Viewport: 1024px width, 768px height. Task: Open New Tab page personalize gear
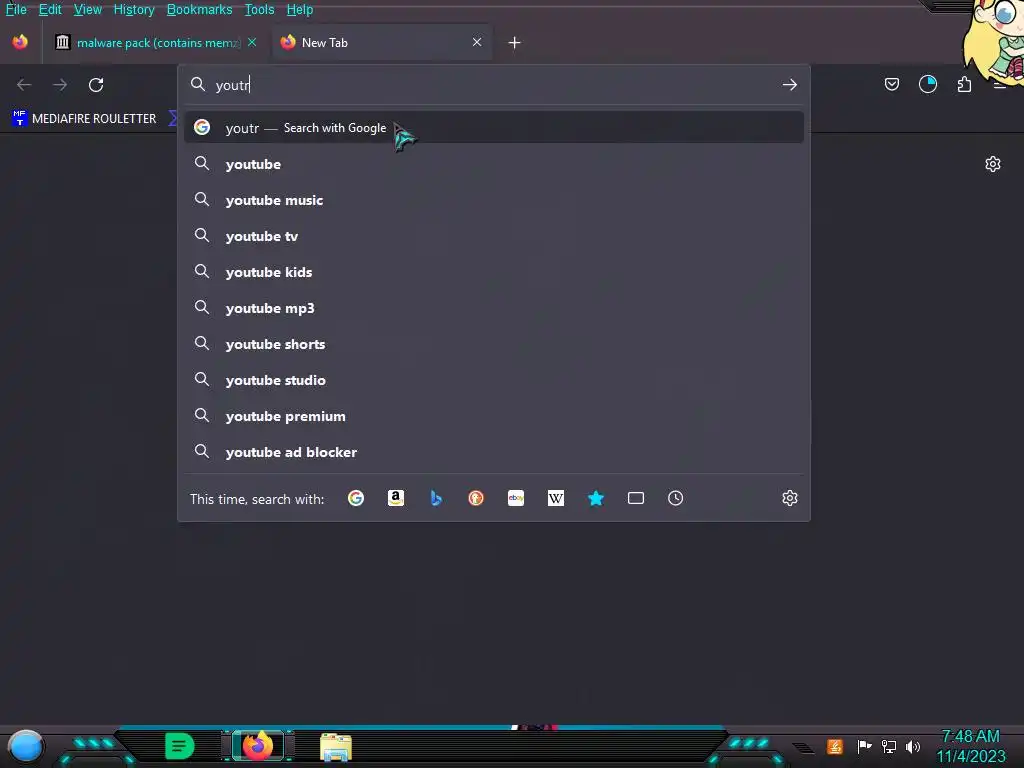[x=993, y=164]
